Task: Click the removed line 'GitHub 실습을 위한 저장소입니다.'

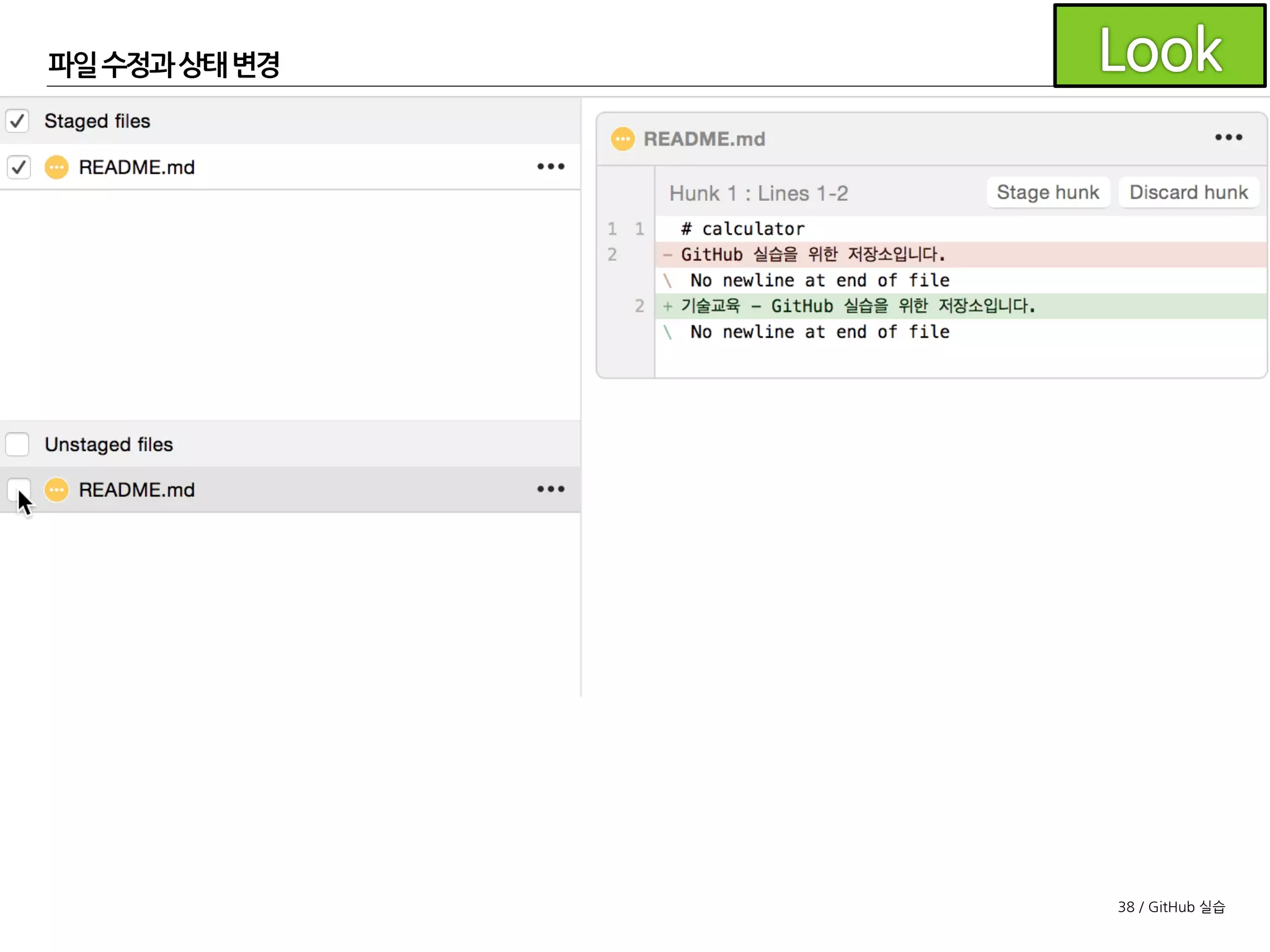Action: tap(961, 254)
